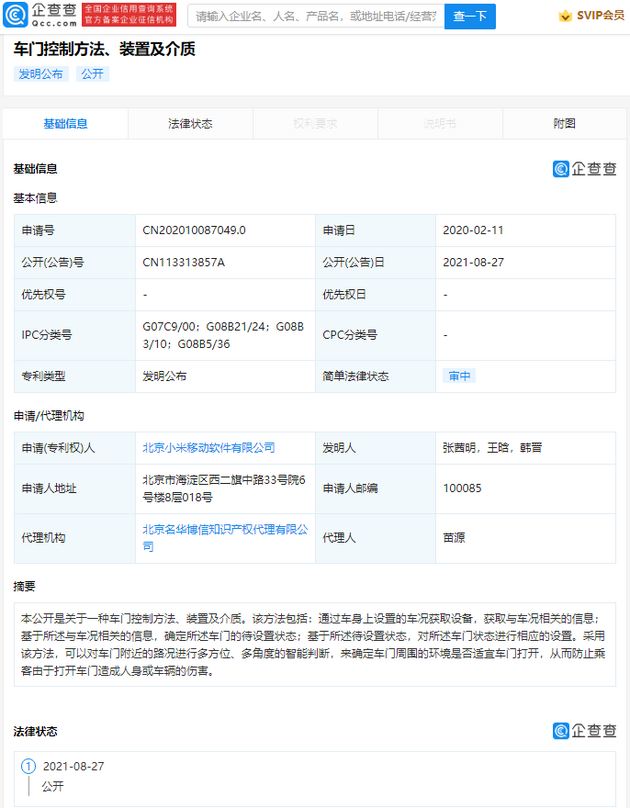Open SVIP会员 membership link

click(600, 15)
